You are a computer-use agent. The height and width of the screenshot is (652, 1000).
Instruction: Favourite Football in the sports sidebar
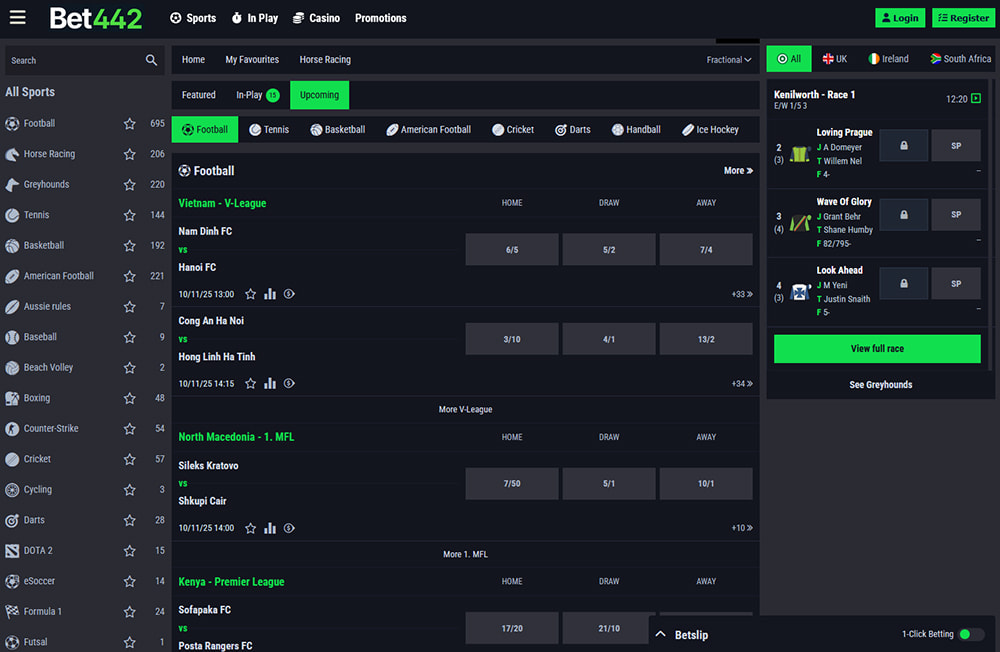(129, 124)
